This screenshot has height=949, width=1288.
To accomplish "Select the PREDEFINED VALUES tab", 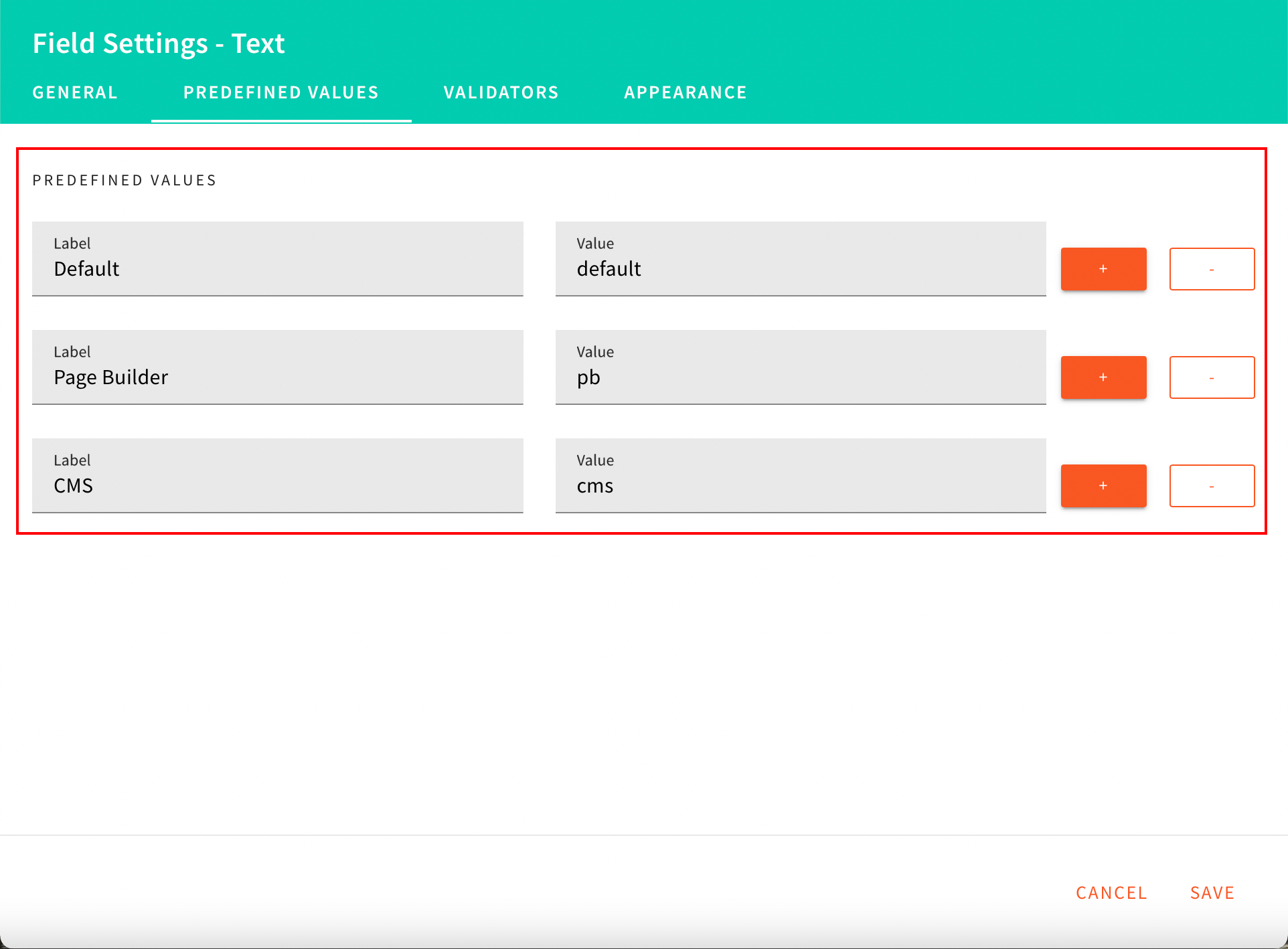I will tap(280, 92).
